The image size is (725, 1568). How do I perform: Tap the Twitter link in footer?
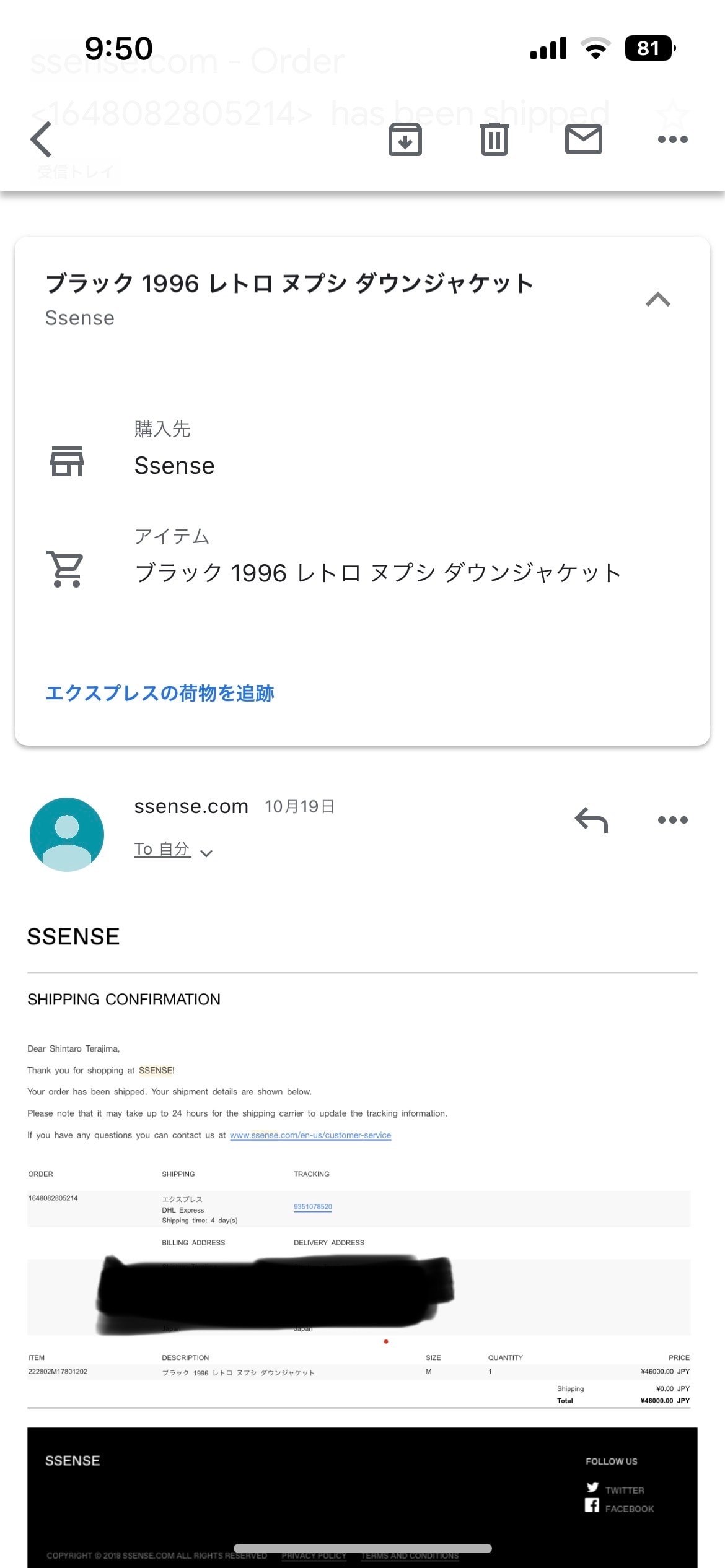pyautogui.click(x=615, y=1489)
